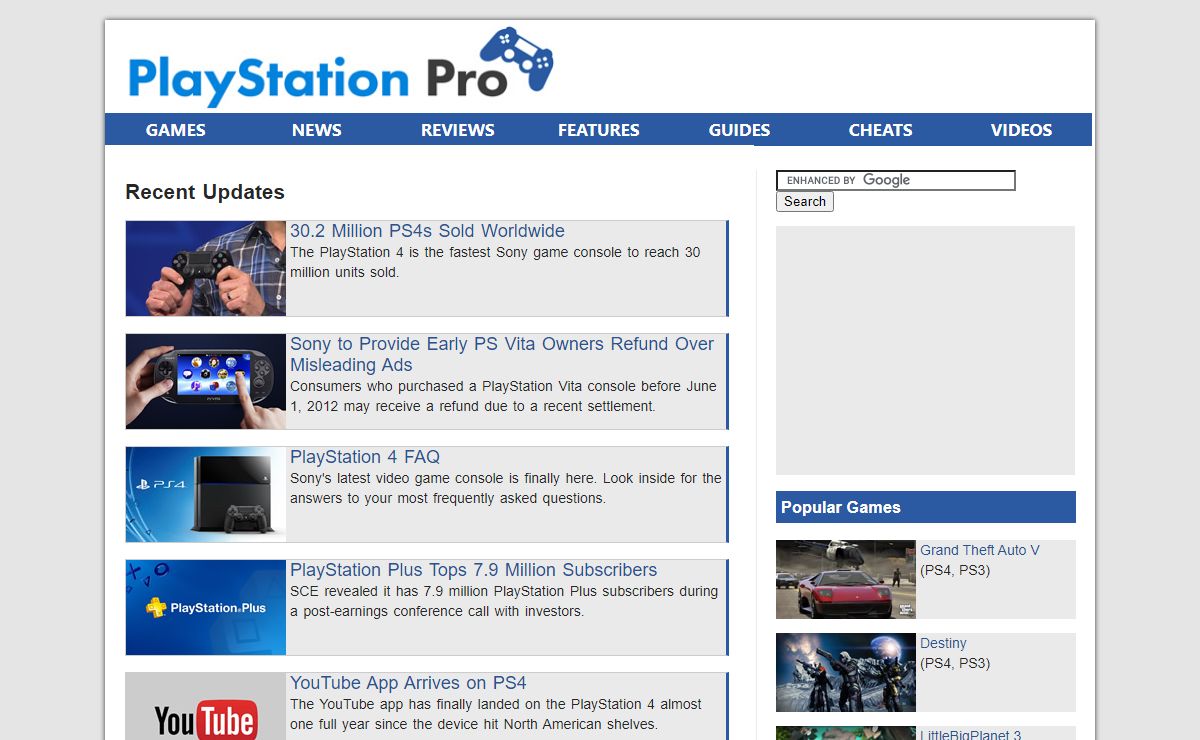1200x740 pixels.
Task: Click the text 'answers to your most frequently asked questions.'
Action: pos(448,498)
